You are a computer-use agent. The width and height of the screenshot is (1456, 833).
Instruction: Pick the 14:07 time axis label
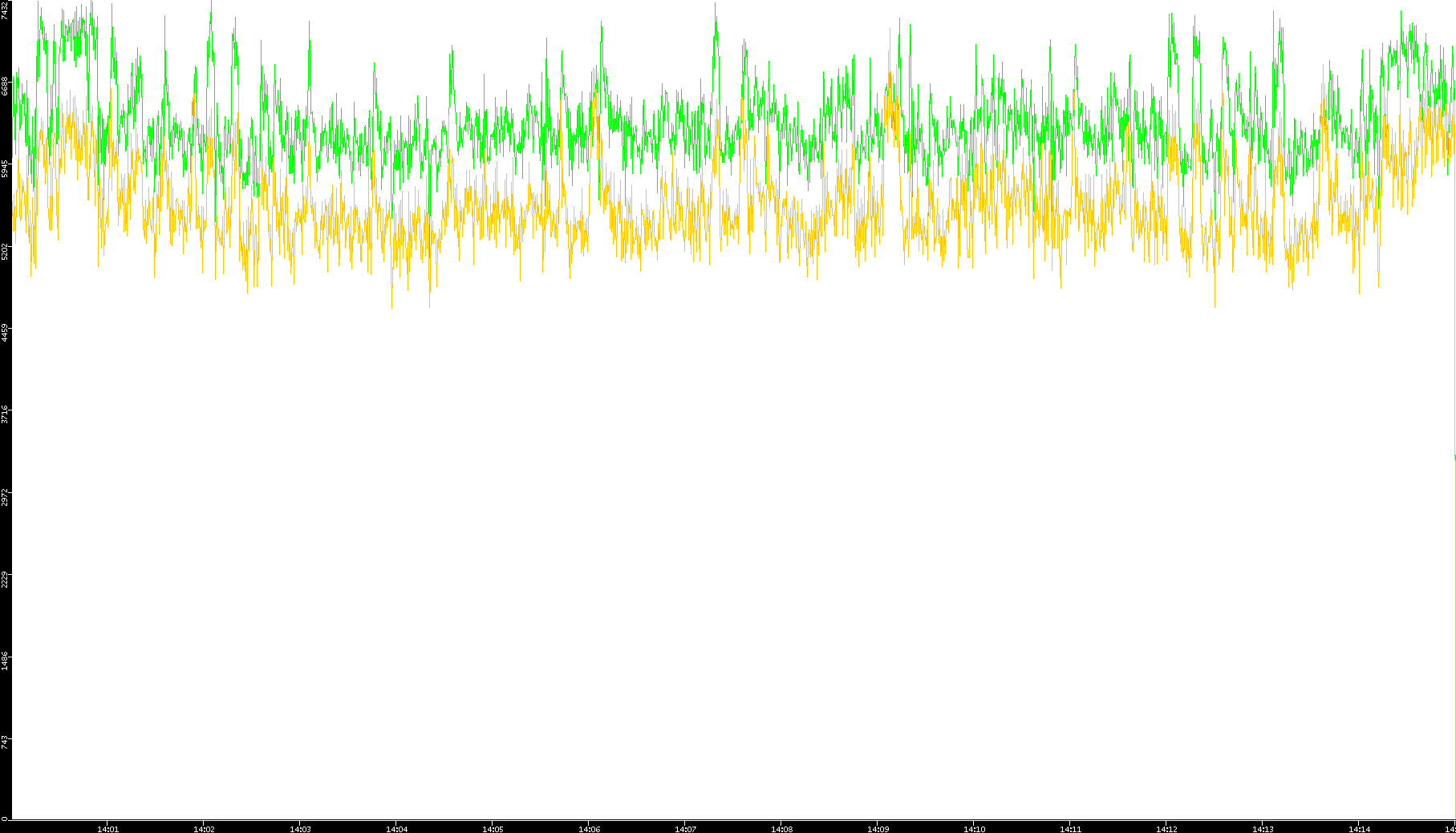tap(685, 829)
